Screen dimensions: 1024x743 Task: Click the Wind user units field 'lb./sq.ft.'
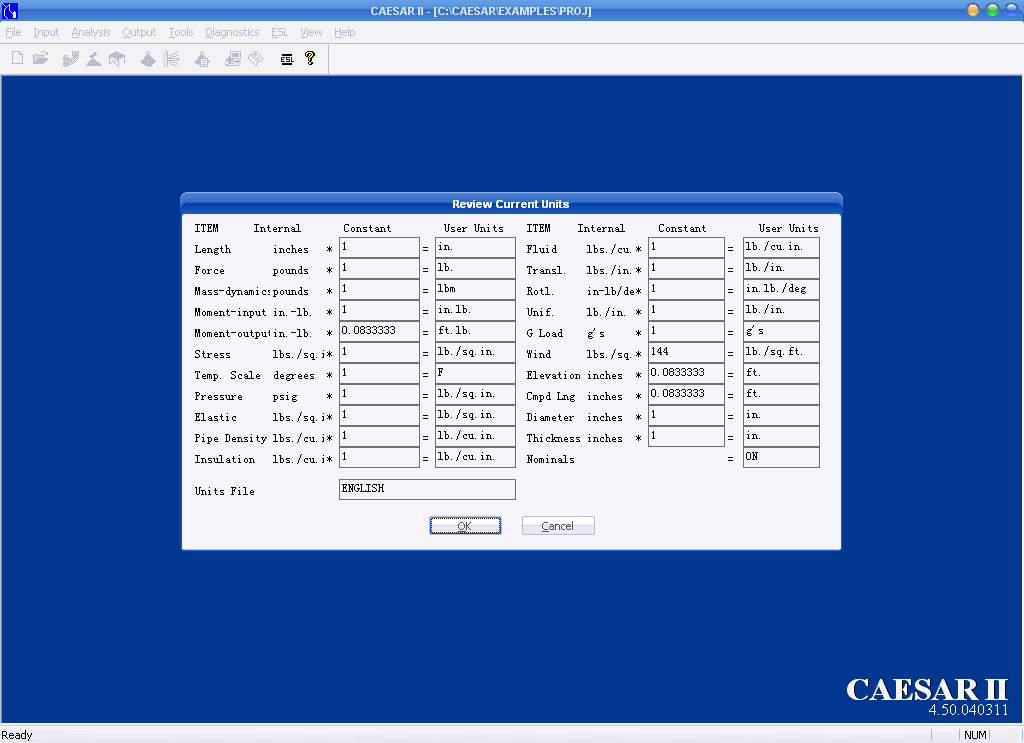pyautogui.click(x=781, y=353)
